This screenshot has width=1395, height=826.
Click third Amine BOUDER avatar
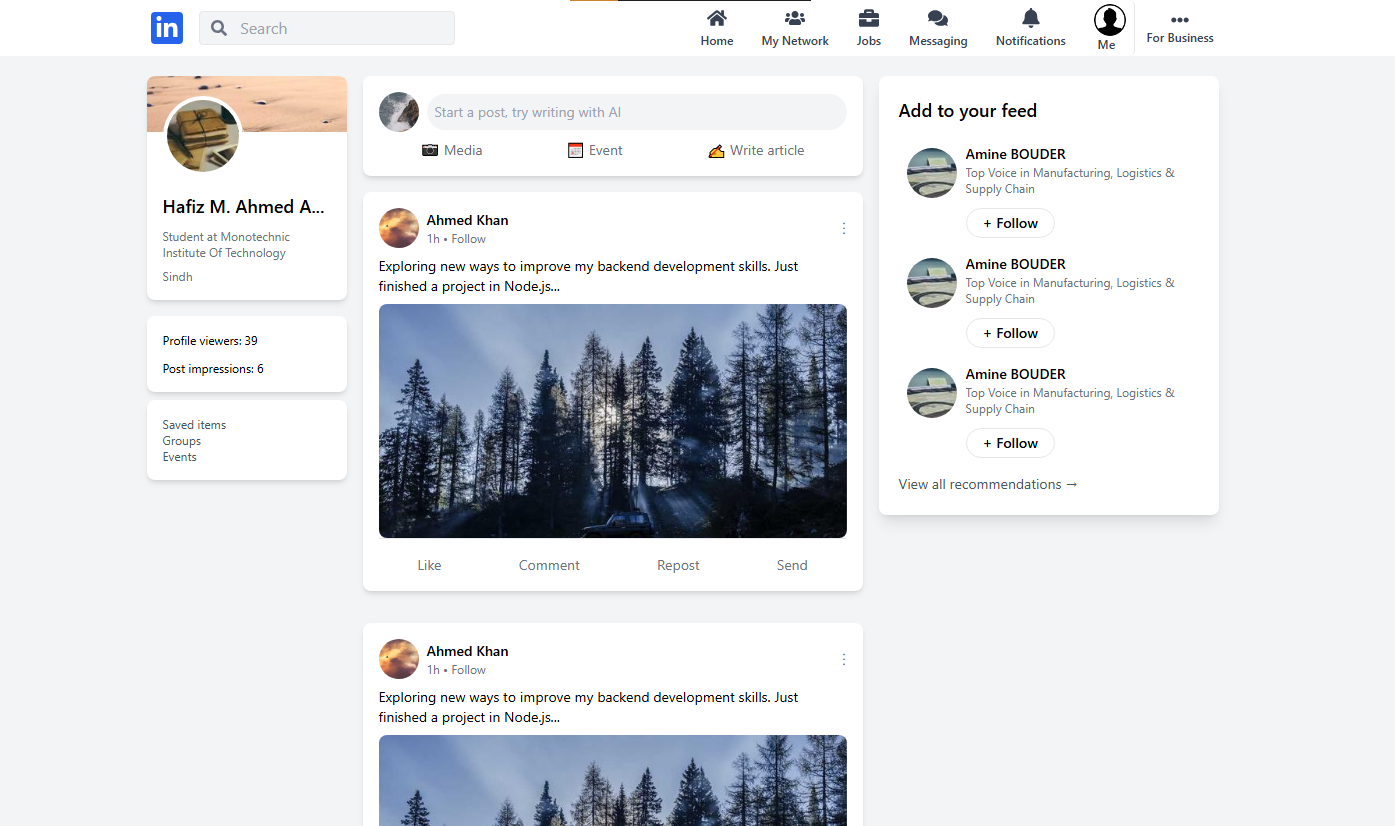(932, 393)
